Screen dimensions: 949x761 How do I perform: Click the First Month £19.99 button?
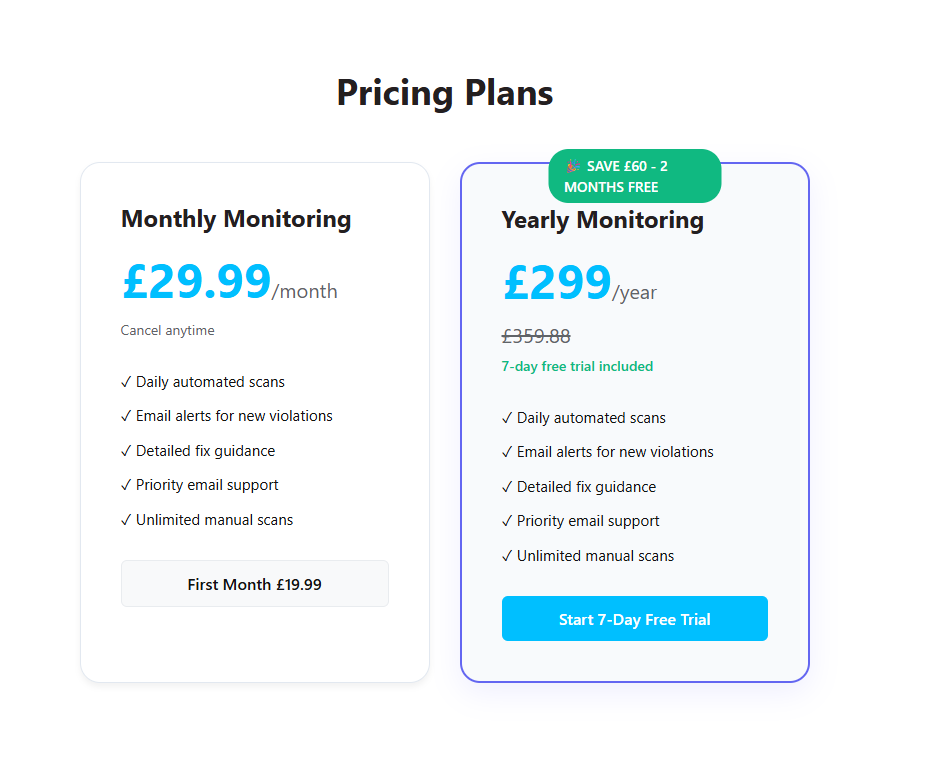click(254, 584)
